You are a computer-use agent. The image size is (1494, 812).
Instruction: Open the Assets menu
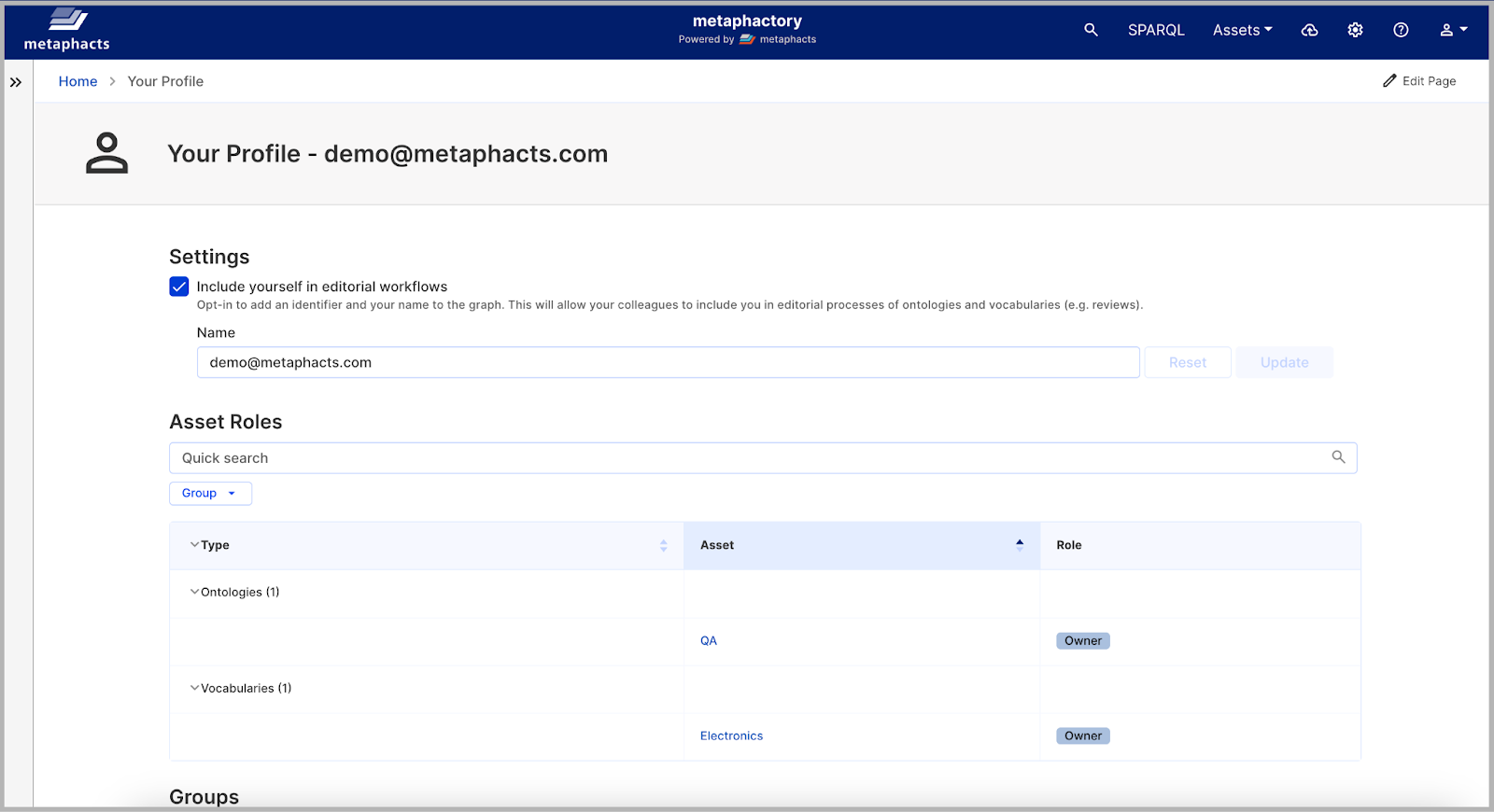click(1242, 30)
